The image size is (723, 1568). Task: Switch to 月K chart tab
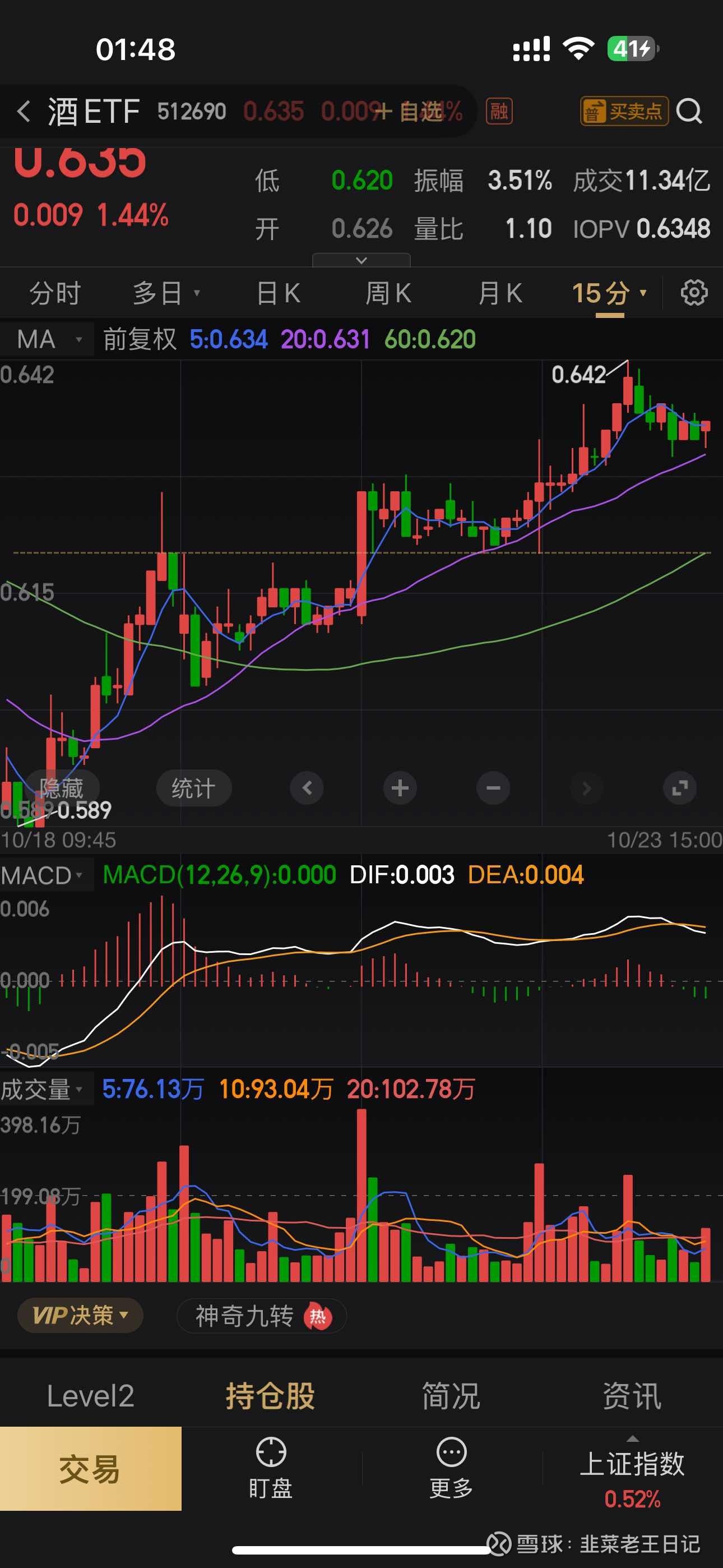(x=499, y=293)
